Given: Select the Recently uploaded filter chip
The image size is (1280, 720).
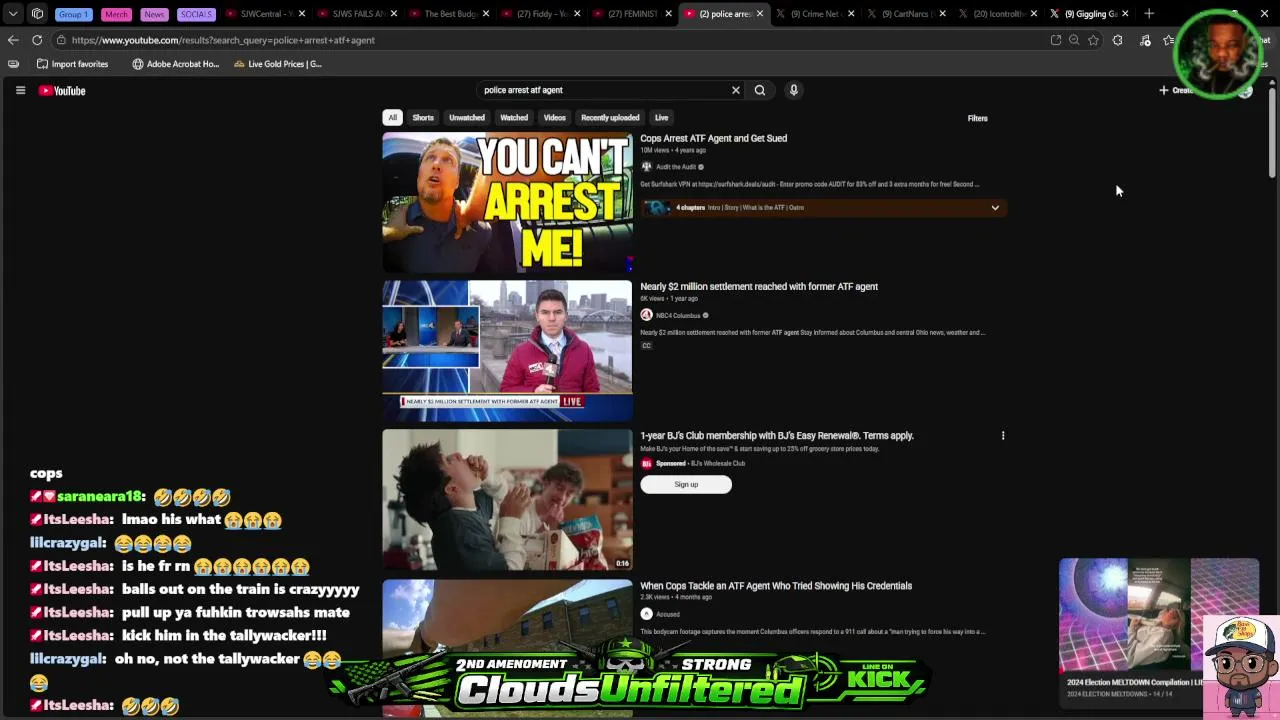Looking at the screenshot, I should pos(610,118).
